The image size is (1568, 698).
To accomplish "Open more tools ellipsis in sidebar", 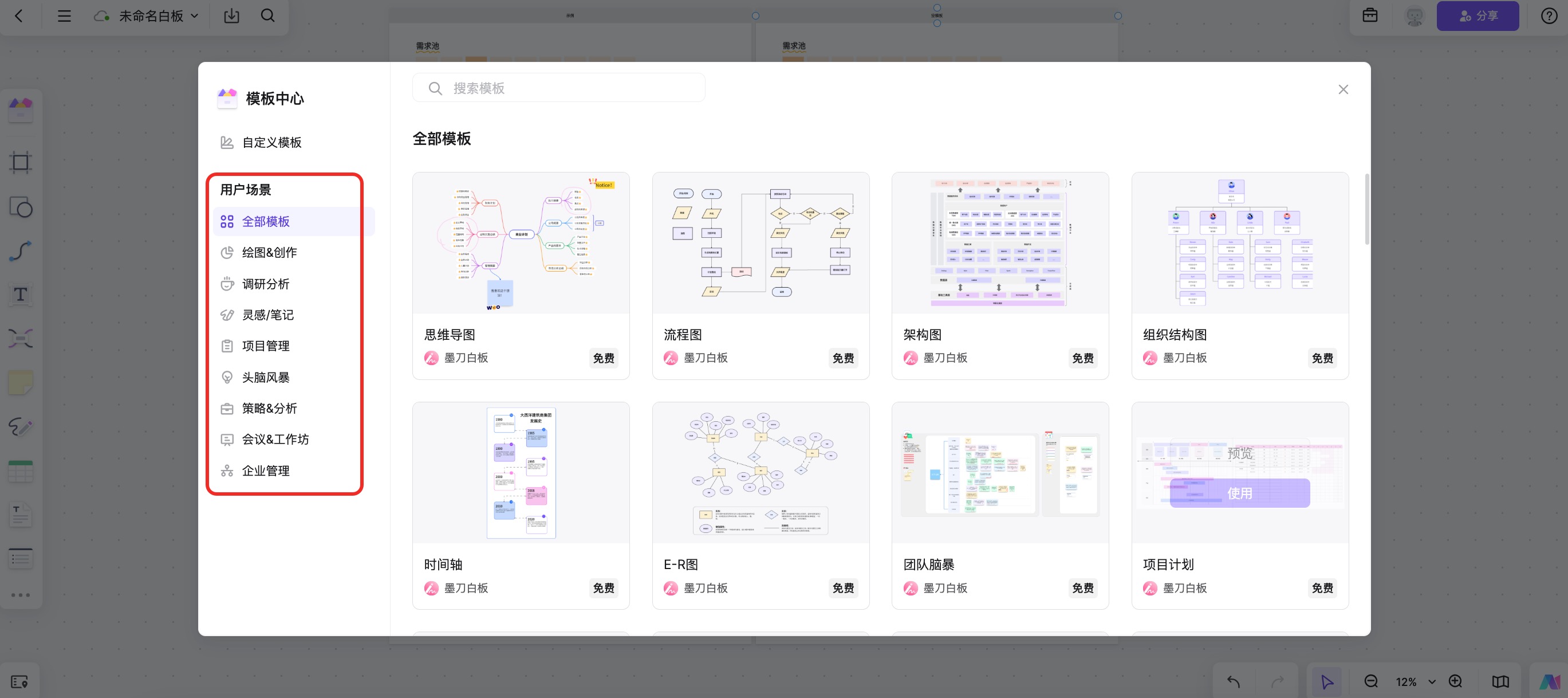I will (21, 595).
